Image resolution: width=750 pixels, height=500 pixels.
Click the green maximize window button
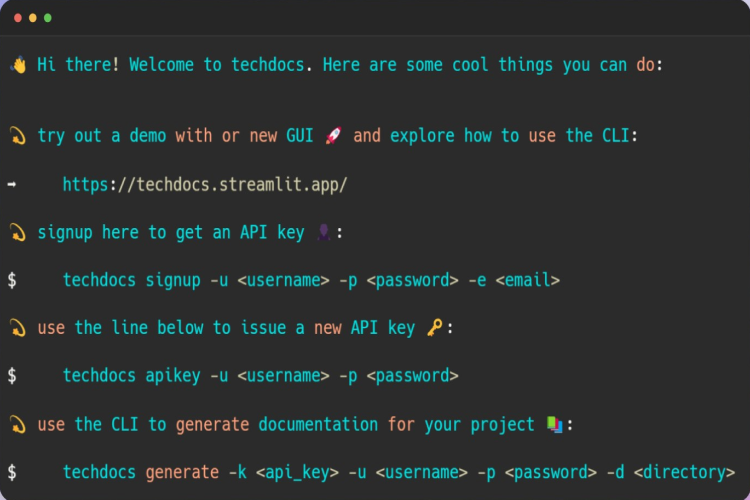tap(48, 18)
